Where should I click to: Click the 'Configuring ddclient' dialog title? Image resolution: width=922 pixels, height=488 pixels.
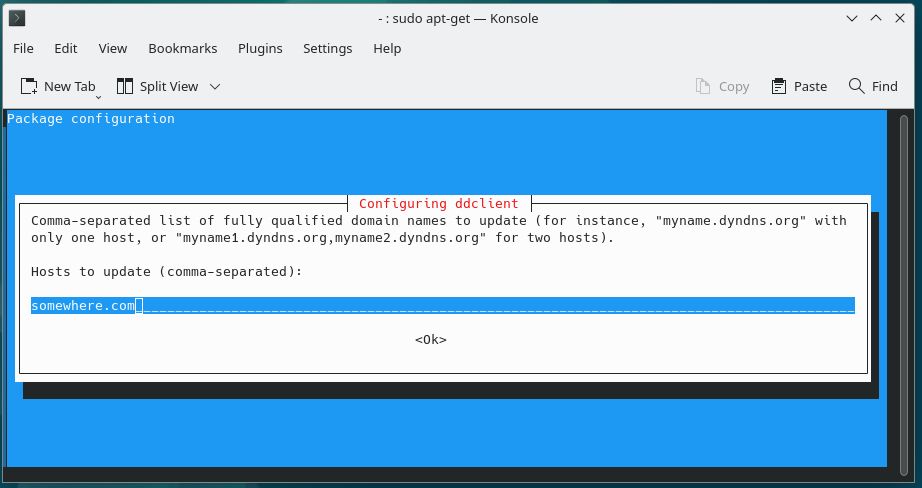(439, 203)
